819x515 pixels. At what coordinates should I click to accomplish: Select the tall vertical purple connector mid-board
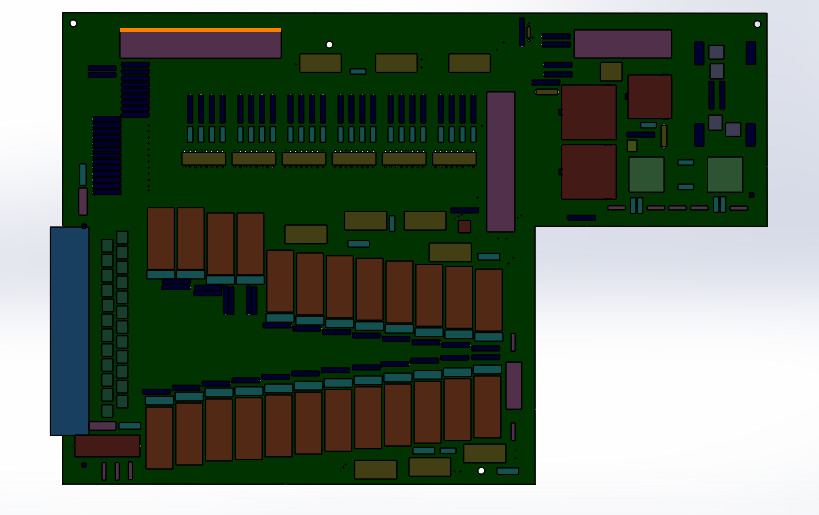[500, 162]
